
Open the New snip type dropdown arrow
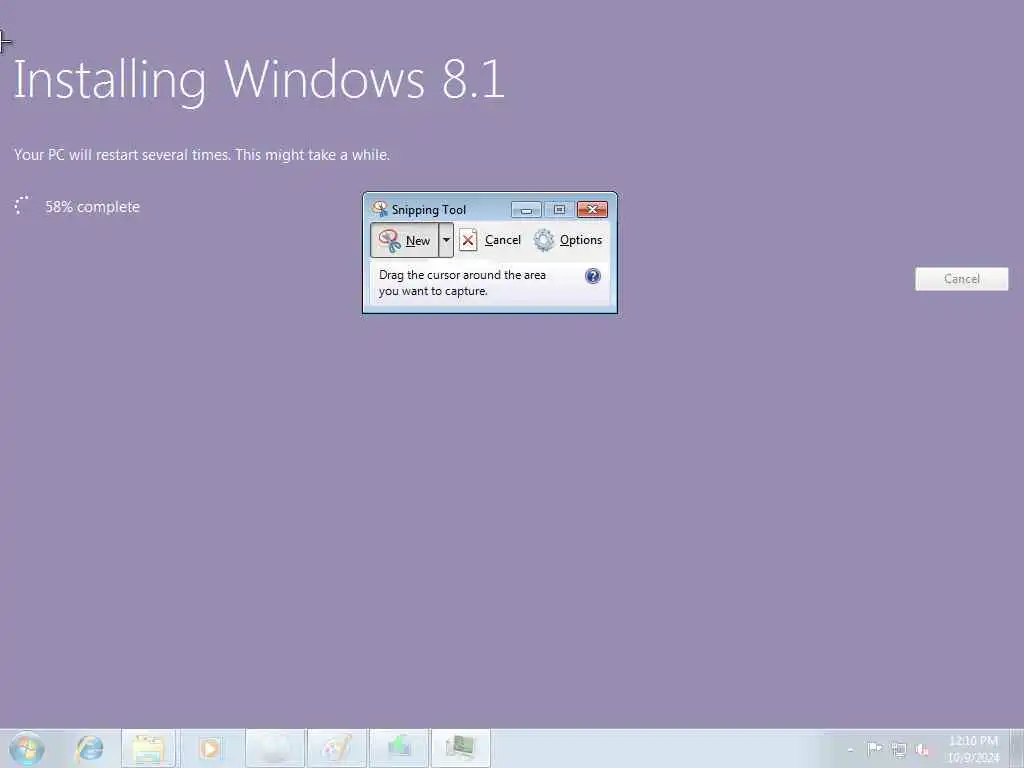[x=446, y=240]
